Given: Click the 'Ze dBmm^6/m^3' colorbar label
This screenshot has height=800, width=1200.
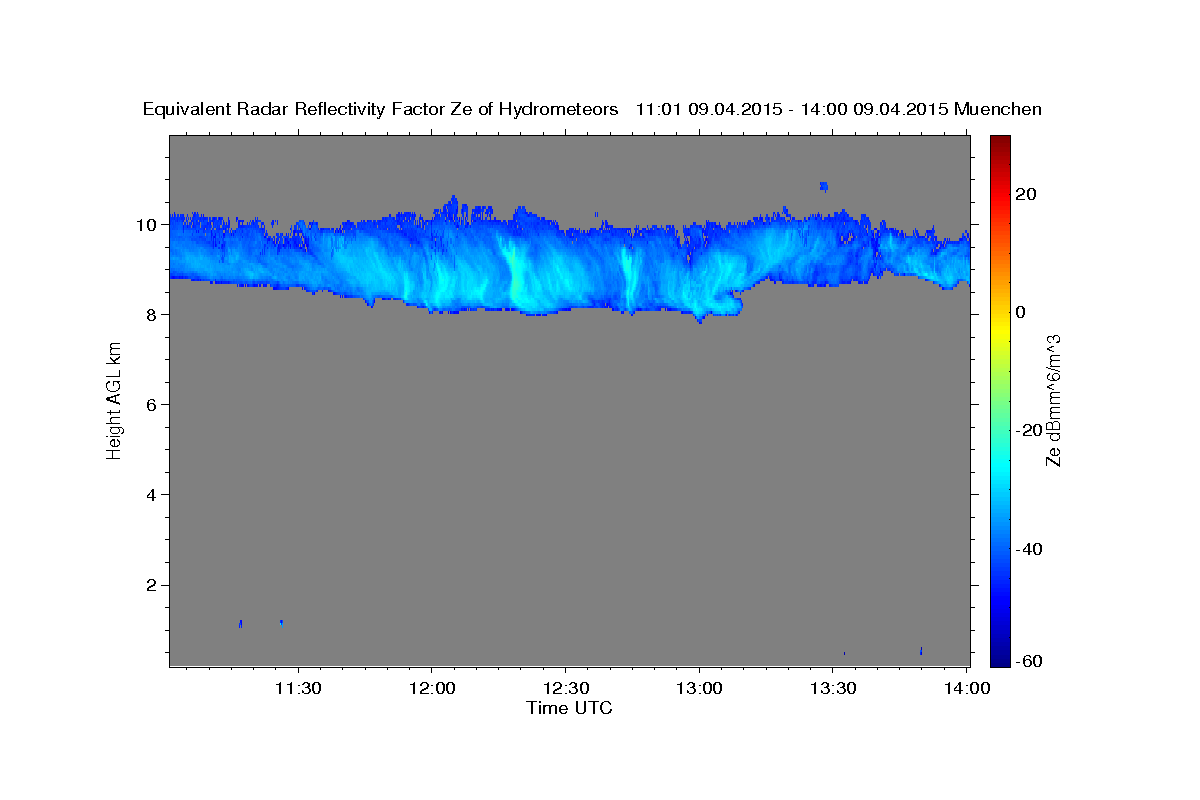Looking at the screenshot, I should pyautogui.click(x=1052, y=400).
